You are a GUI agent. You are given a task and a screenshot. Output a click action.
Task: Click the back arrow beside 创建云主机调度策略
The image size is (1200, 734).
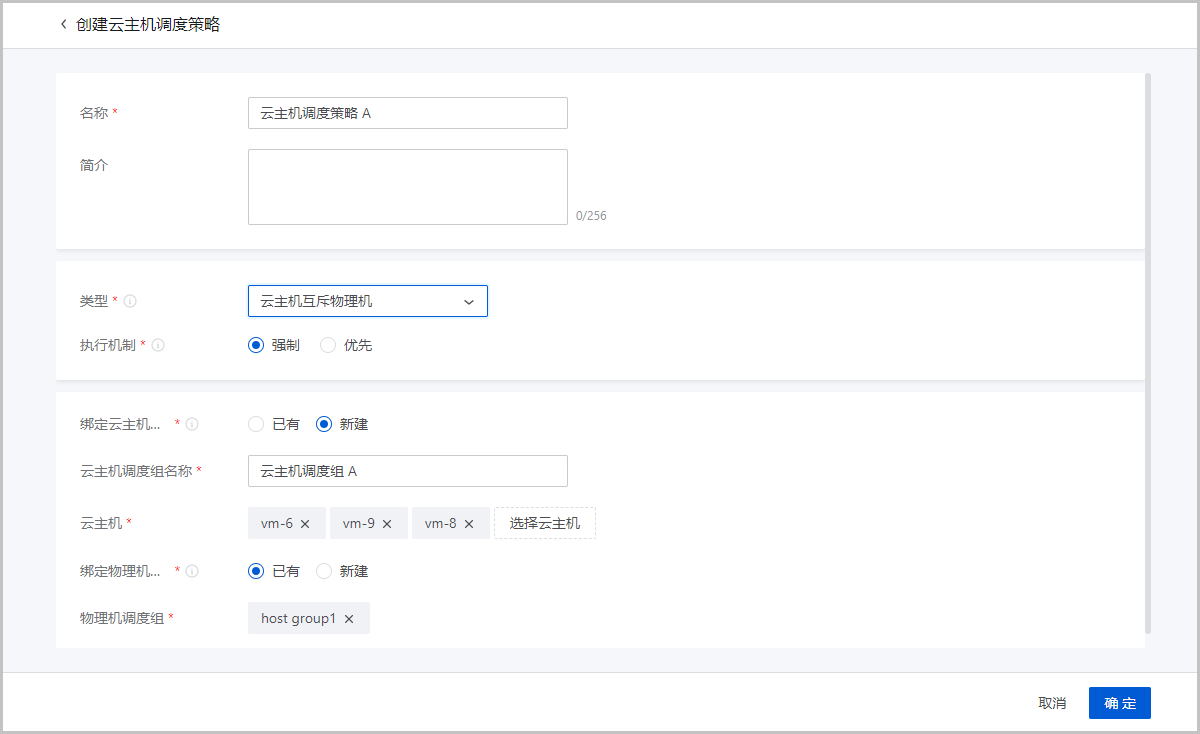pyautogui.click(x=64, y=25)
